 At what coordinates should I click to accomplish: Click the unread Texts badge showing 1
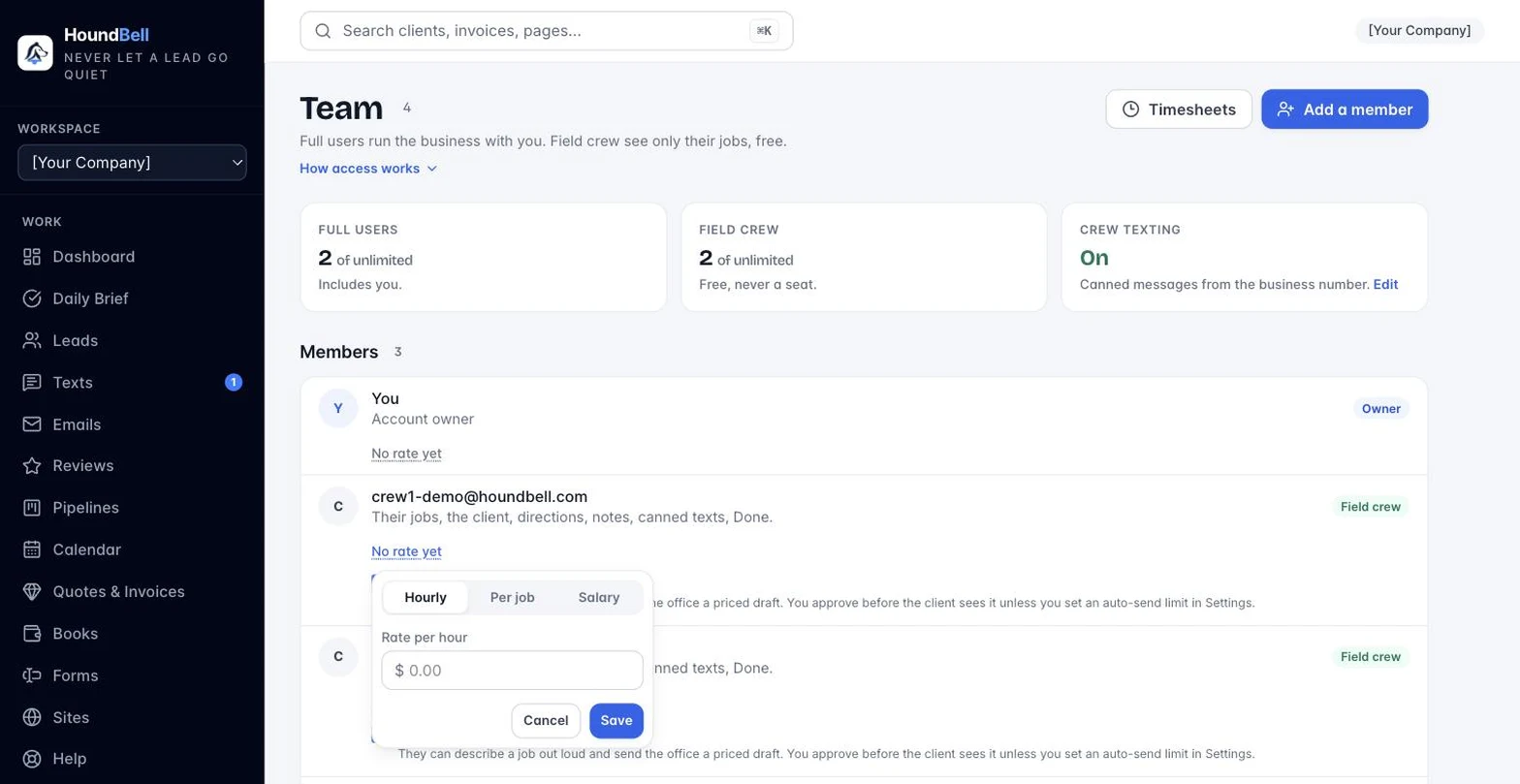click(x=234, y=383)
